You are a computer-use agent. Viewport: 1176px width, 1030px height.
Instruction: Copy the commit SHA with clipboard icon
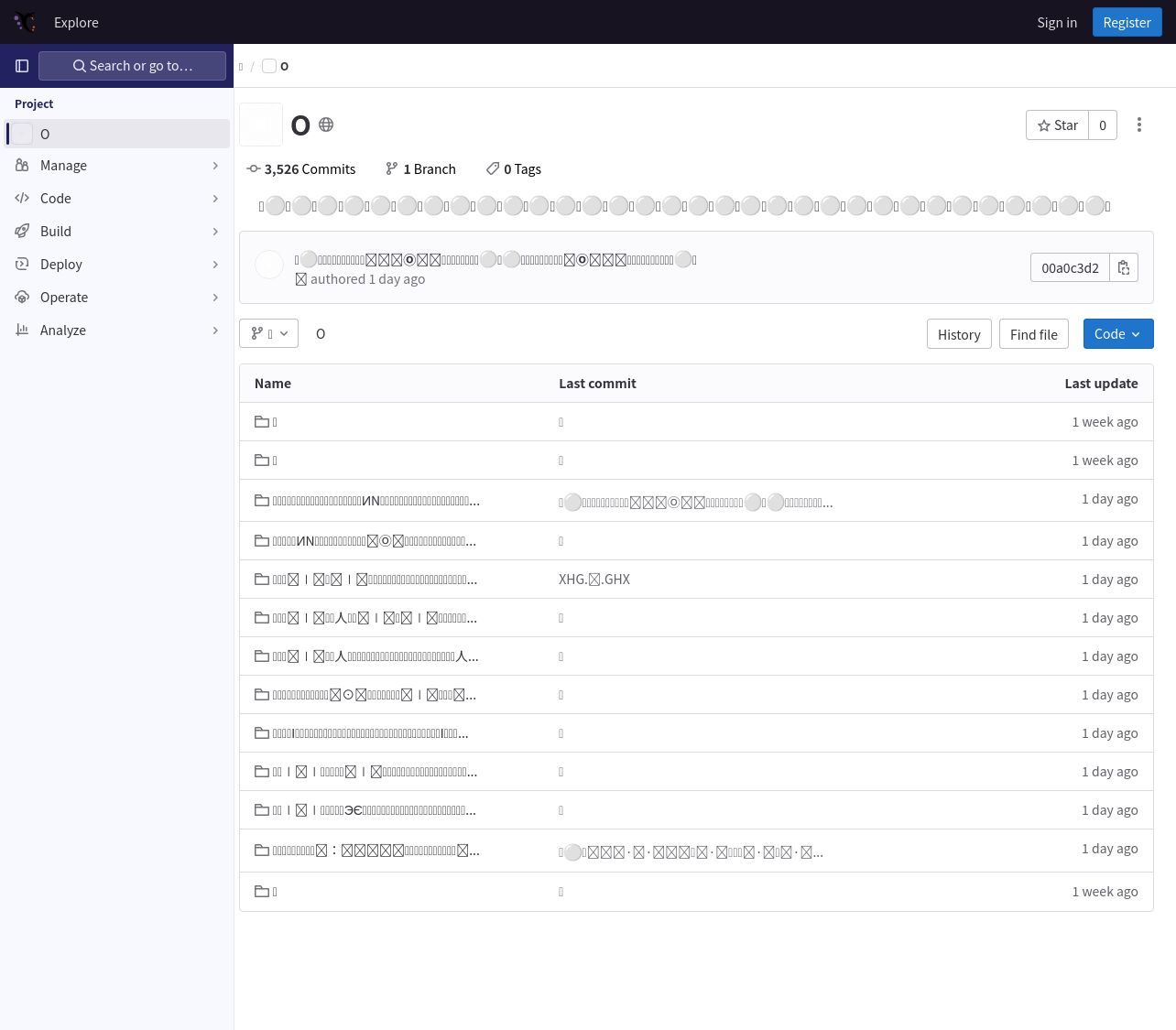(x=1124, y=267)
